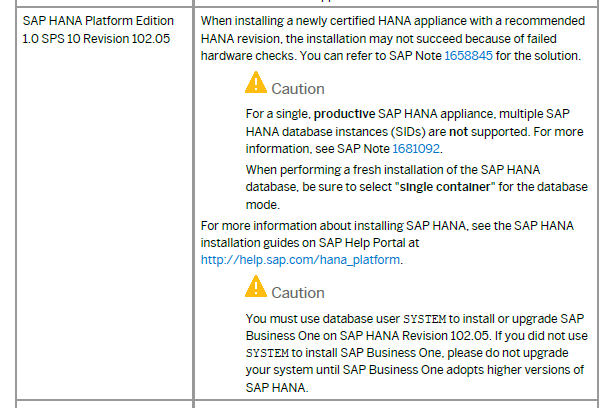The height and width of the screenshot is (408, 605).
Task: Open the SAP Note 1681092 link
Action: tap(416, 149)
